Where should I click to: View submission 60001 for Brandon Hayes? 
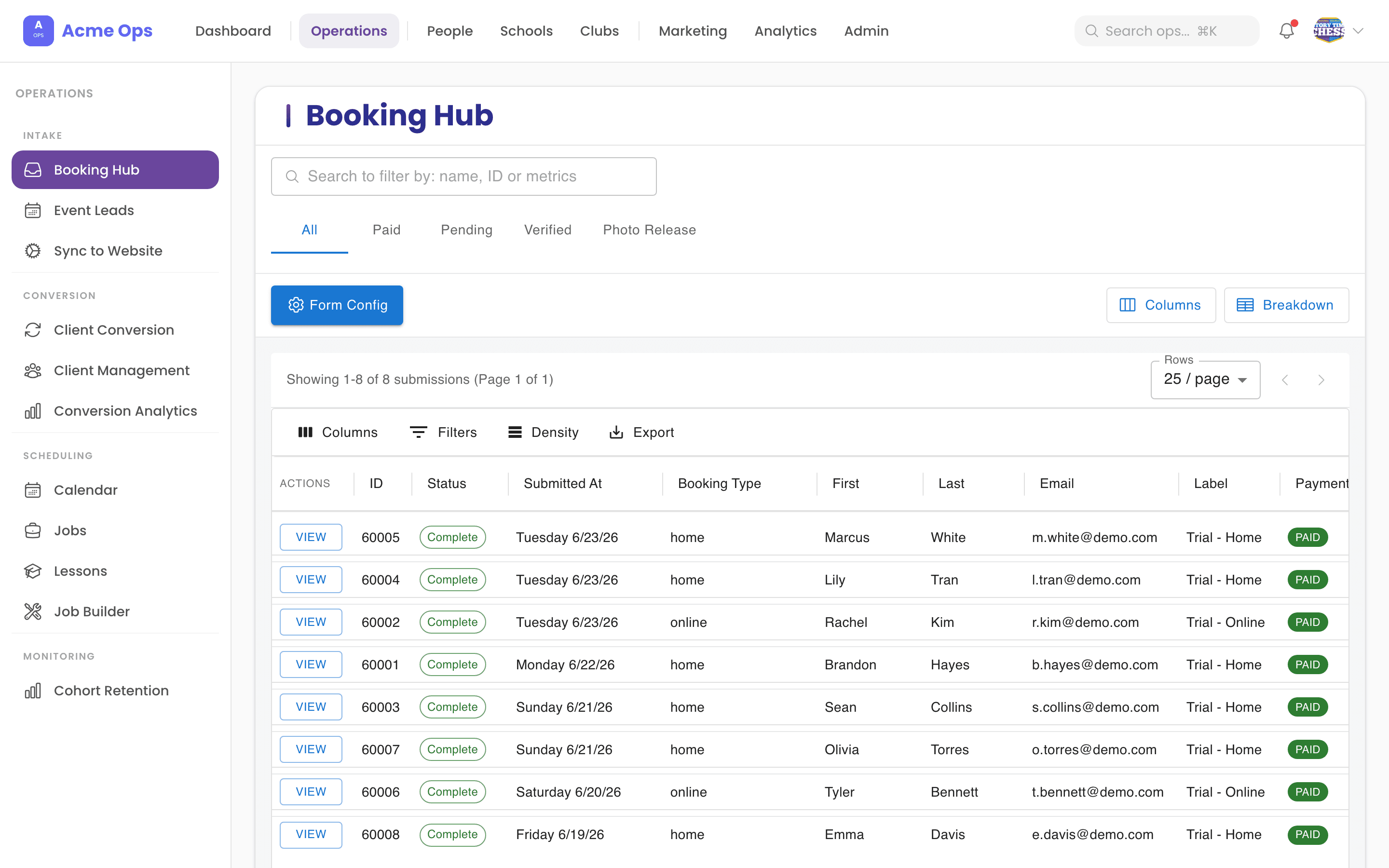311,665
